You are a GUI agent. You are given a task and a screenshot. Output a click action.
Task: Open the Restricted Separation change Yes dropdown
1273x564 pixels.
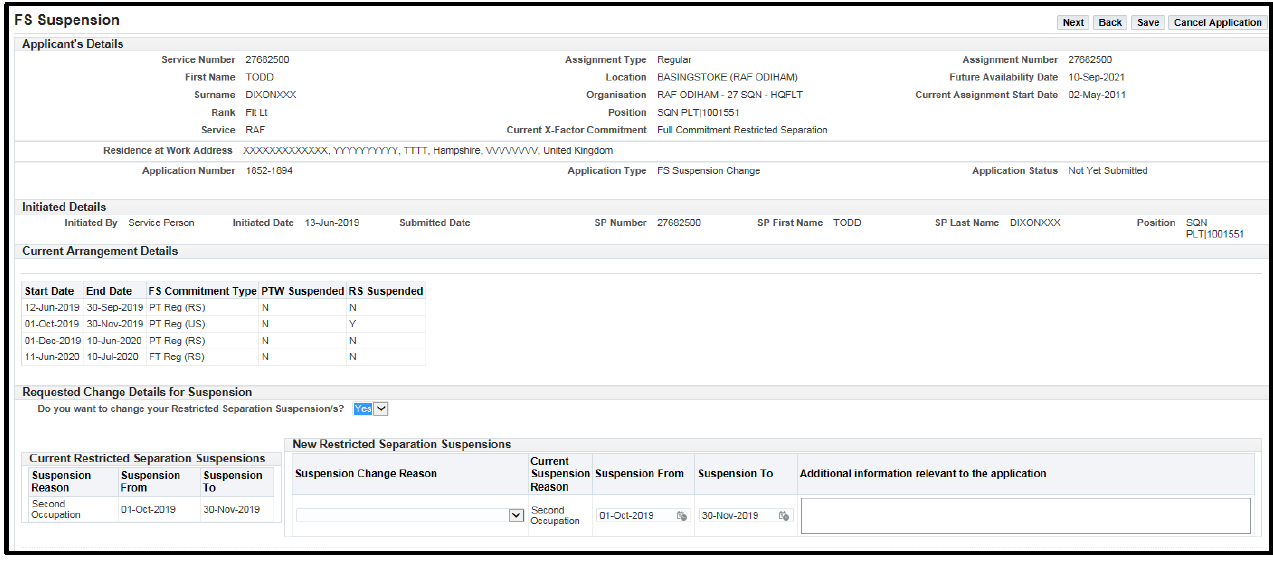(371, 408)
